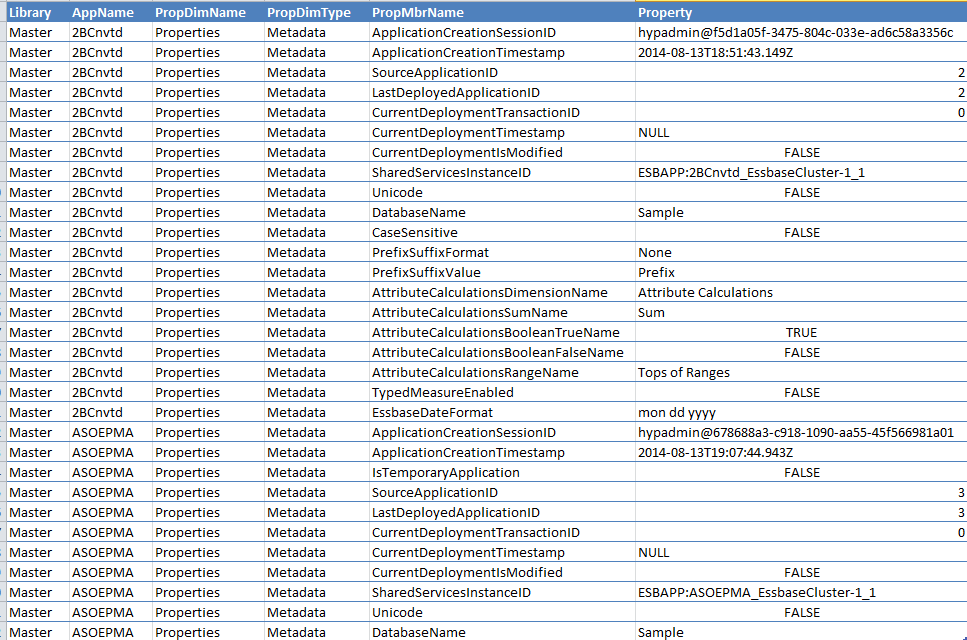
Task: Select Master cell in ApplicationCreationSessionID 2BCnvtd row
Action: click(37, 33)
